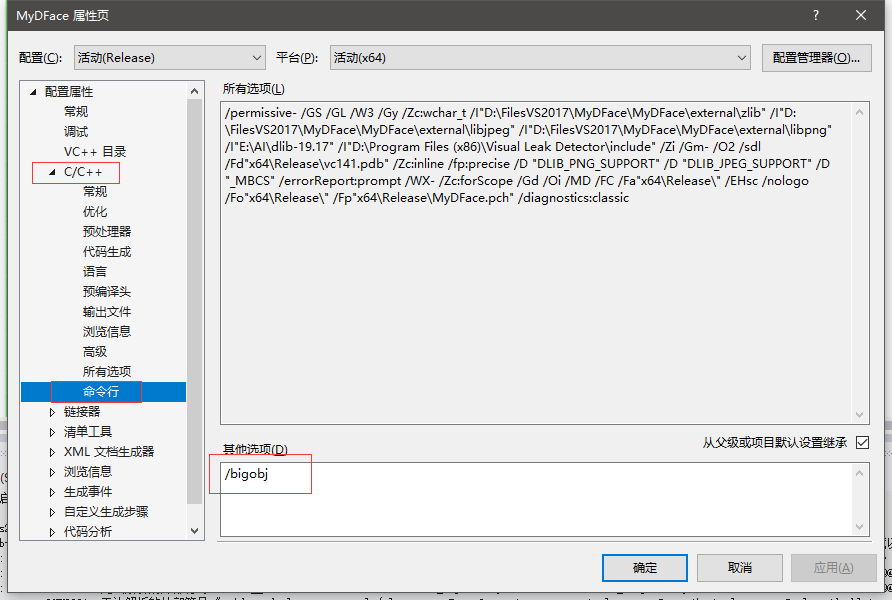Toggle 从父级或项目默认设置继承 checkbox
The width and height of the screenshot is (892, 600).
pyautogui.click(x=862, y=442)
